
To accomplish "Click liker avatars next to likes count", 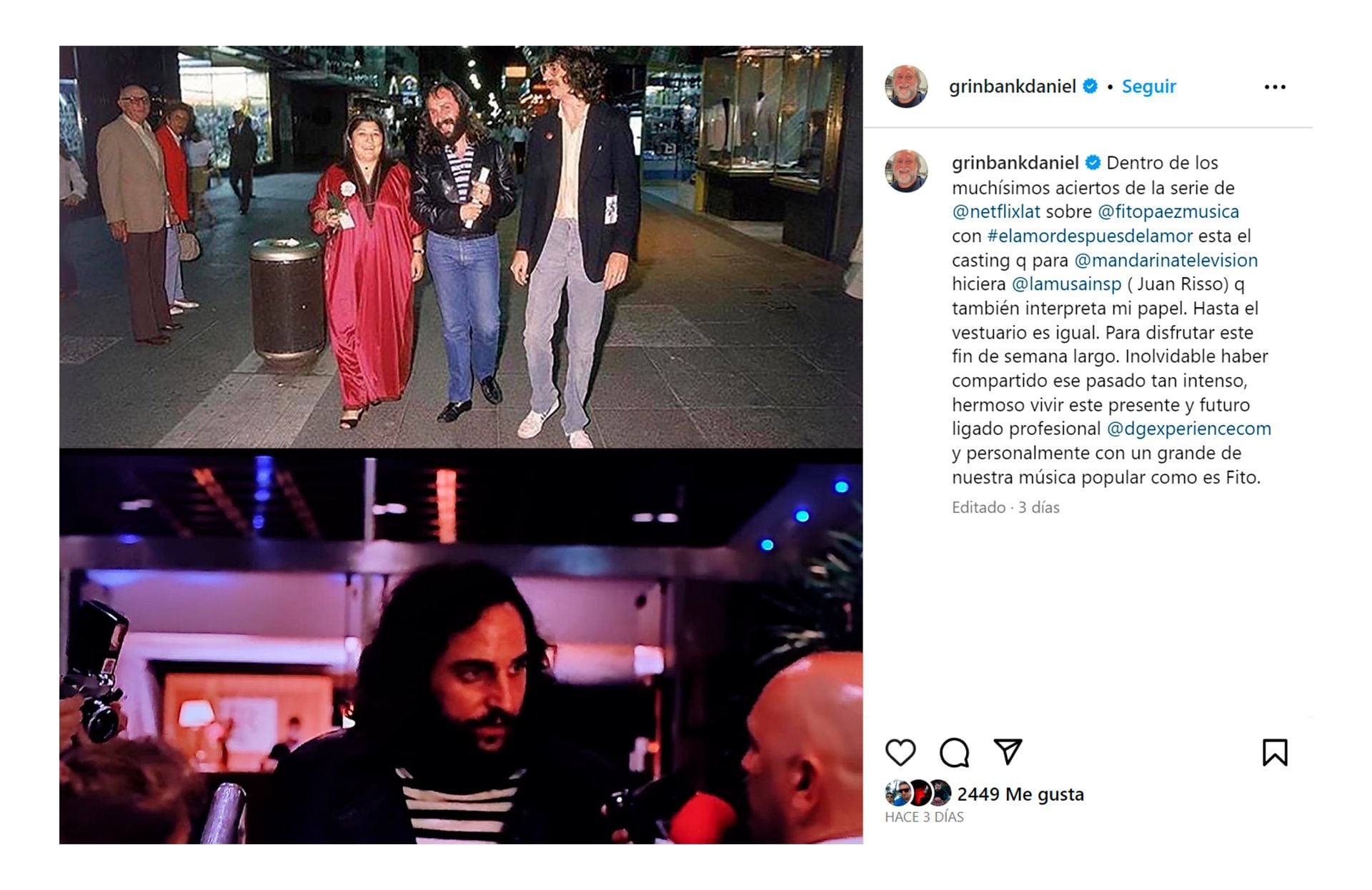I will (918, 794).
